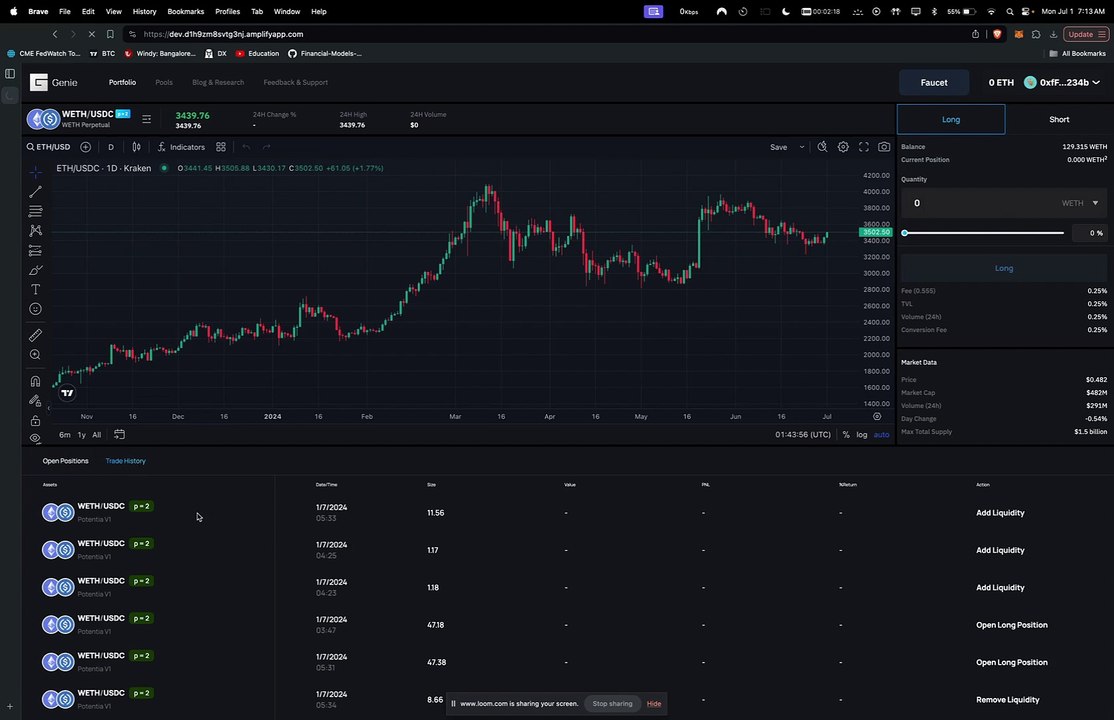Open the quick search icon in chart toolbar
The image size is (1114, 720).
pyautogui.click(x=822, y=147)
